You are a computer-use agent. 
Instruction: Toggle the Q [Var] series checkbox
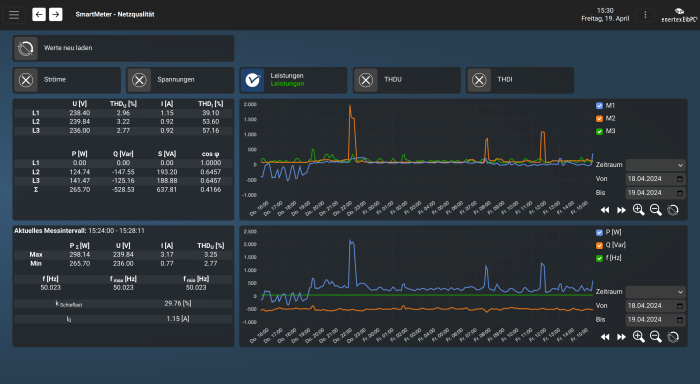[x=599, y=245]
